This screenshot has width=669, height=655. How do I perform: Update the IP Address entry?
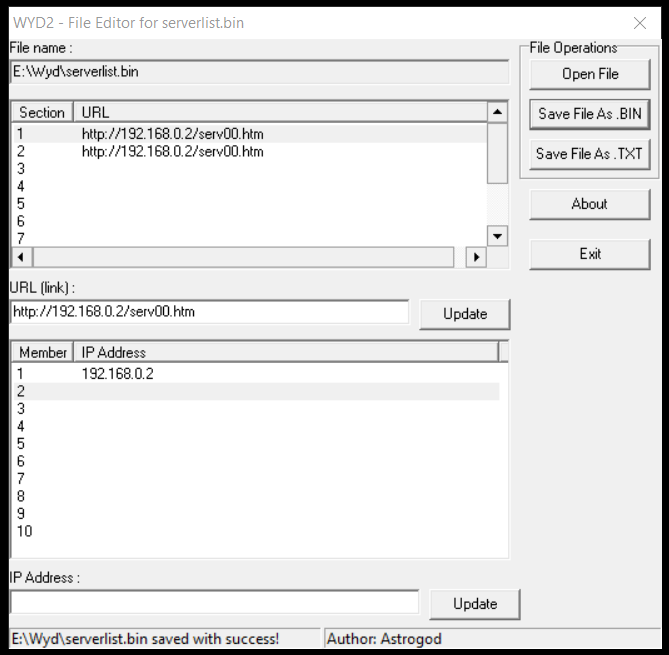pyautogui.click(x=475, y=604)
